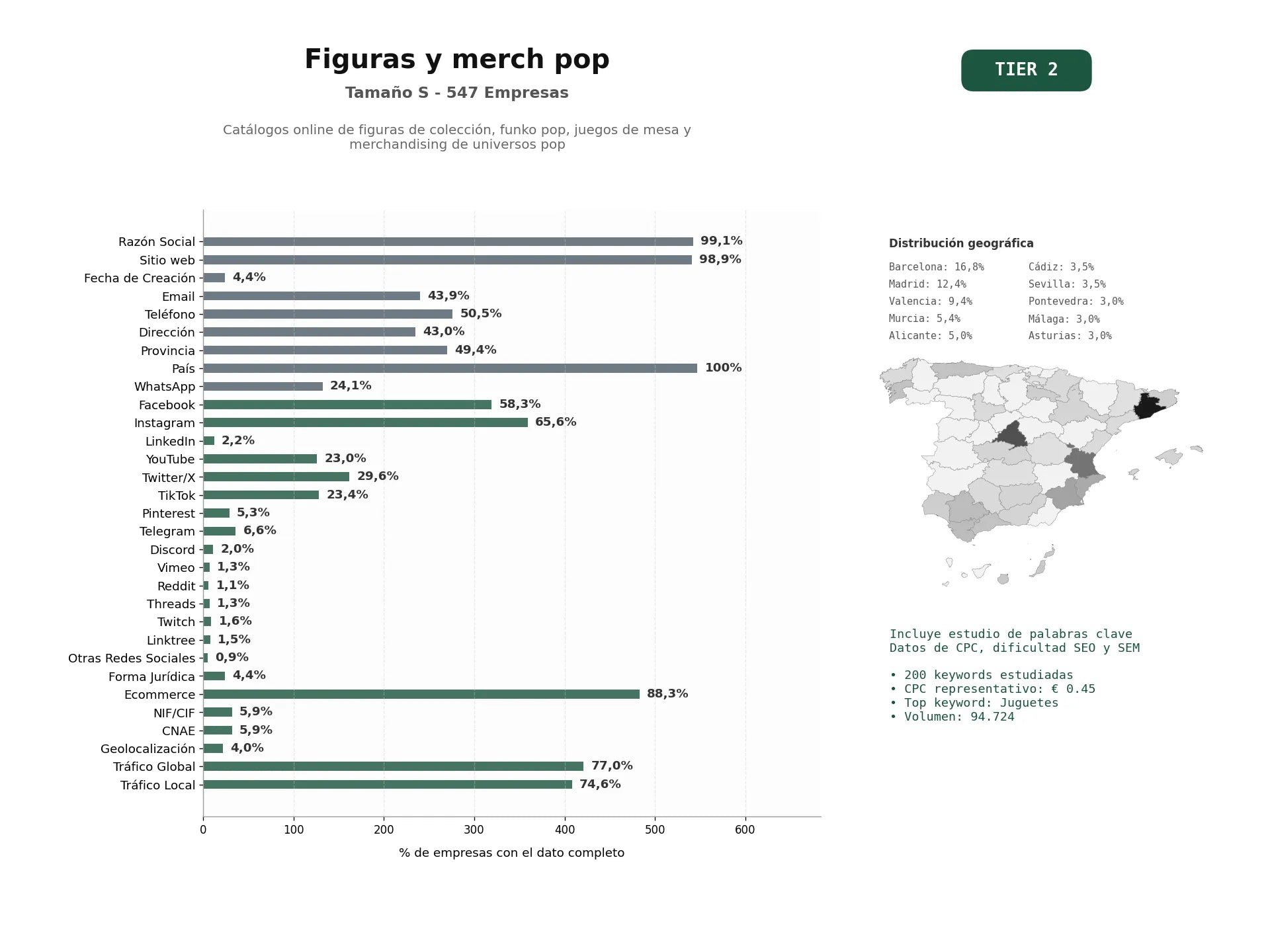Click the 'Discord' row label
This screenshot has height=952, width=1270.
click(173, 549)
